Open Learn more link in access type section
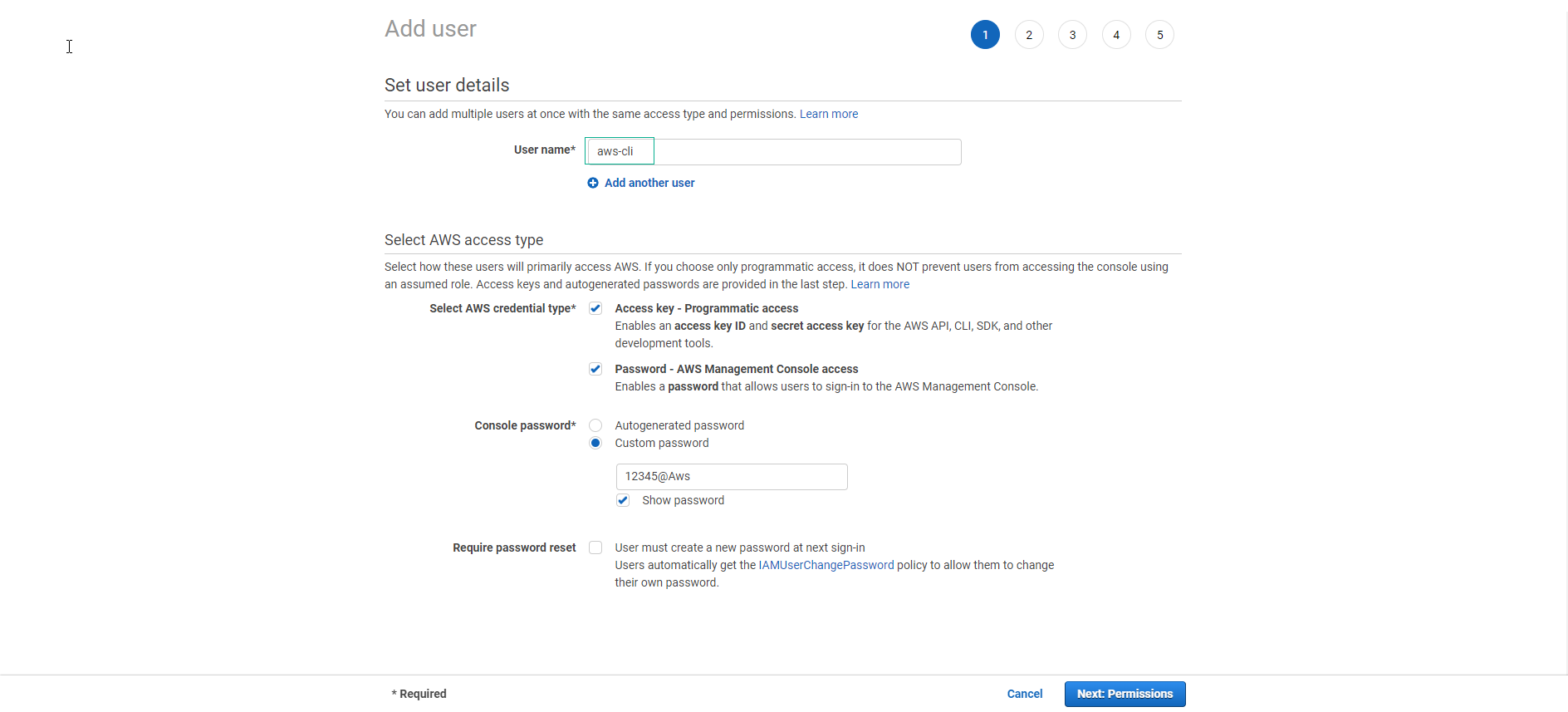 coord(880,284)
